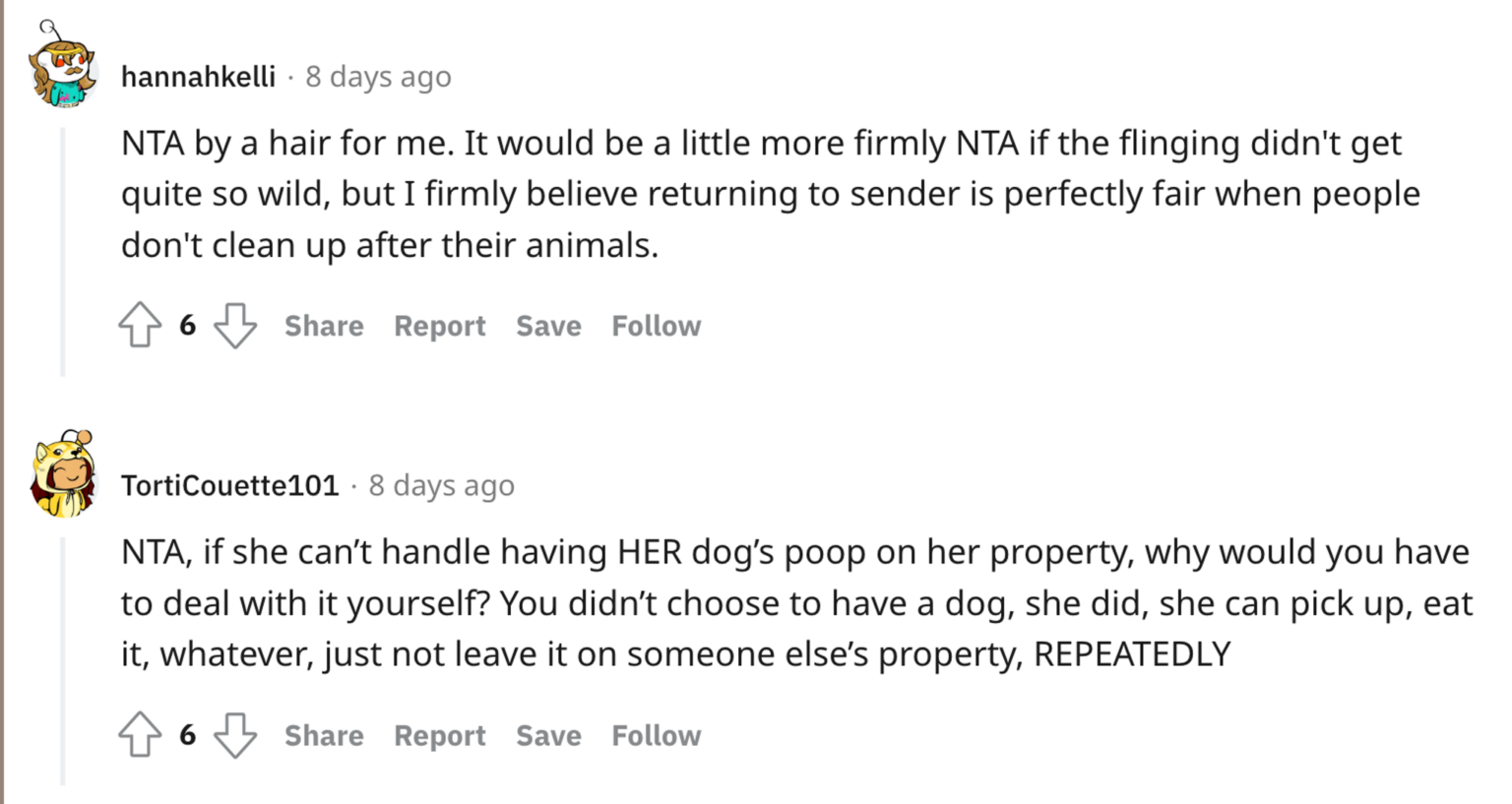1512x804 pixels.
Task: Click the 8 days ago timestamp on first comment
Action: click(x=378, y=76)
